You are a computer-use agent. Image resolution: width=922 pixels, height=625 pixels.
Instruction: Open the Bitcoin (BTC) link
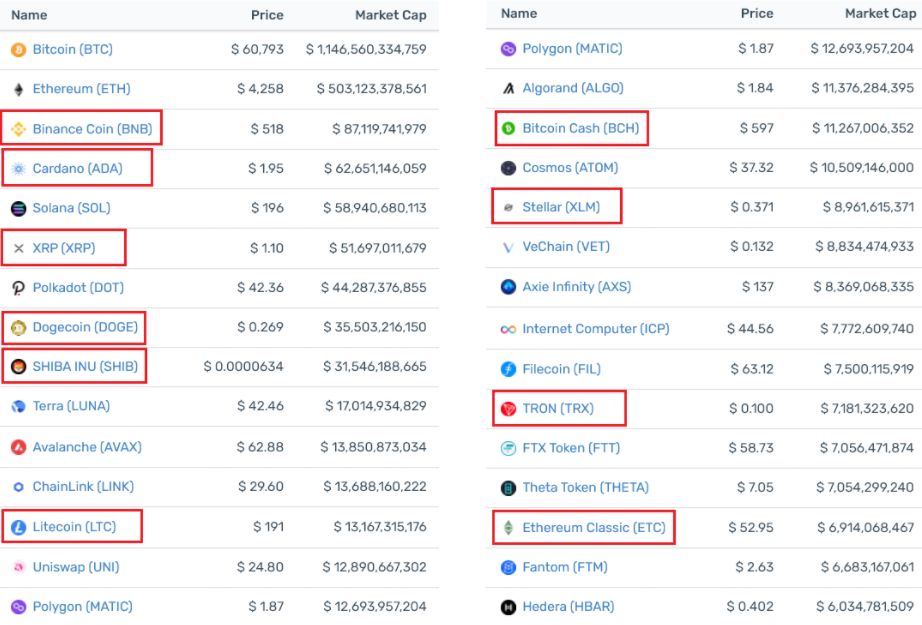[72, 49]
